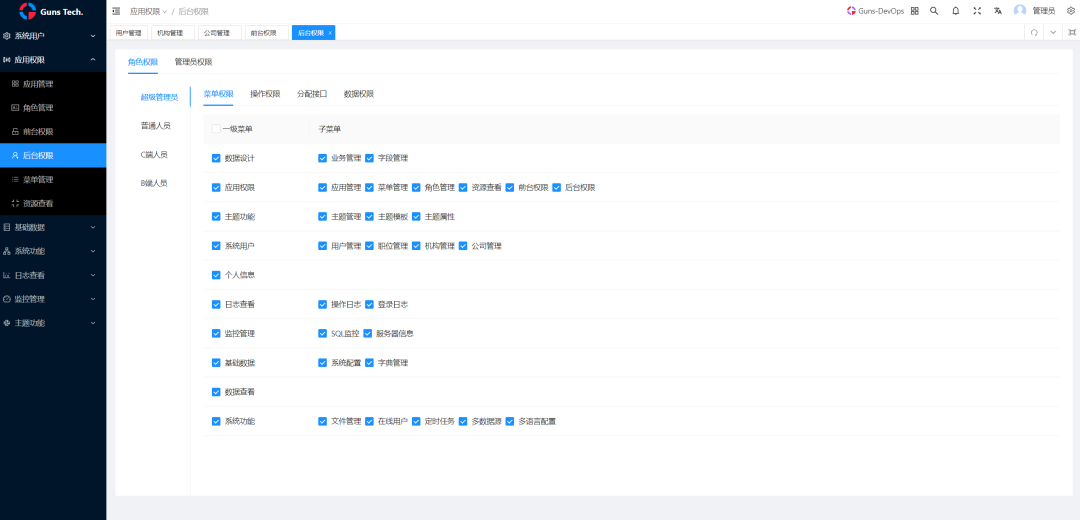Switch to the 管理员权限 tab
Viewport: 1080px width, 520px height.
tap(193, 62)
